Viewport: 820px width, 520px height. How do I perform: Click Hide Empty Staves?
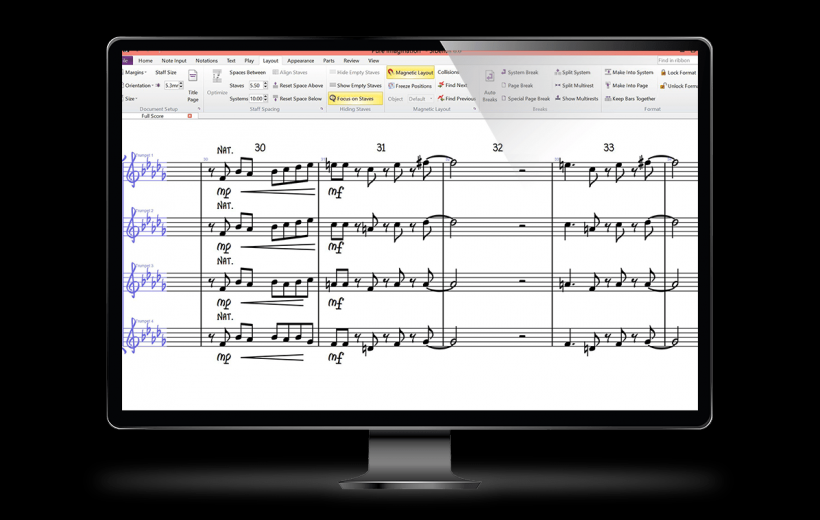coord(355,73)
